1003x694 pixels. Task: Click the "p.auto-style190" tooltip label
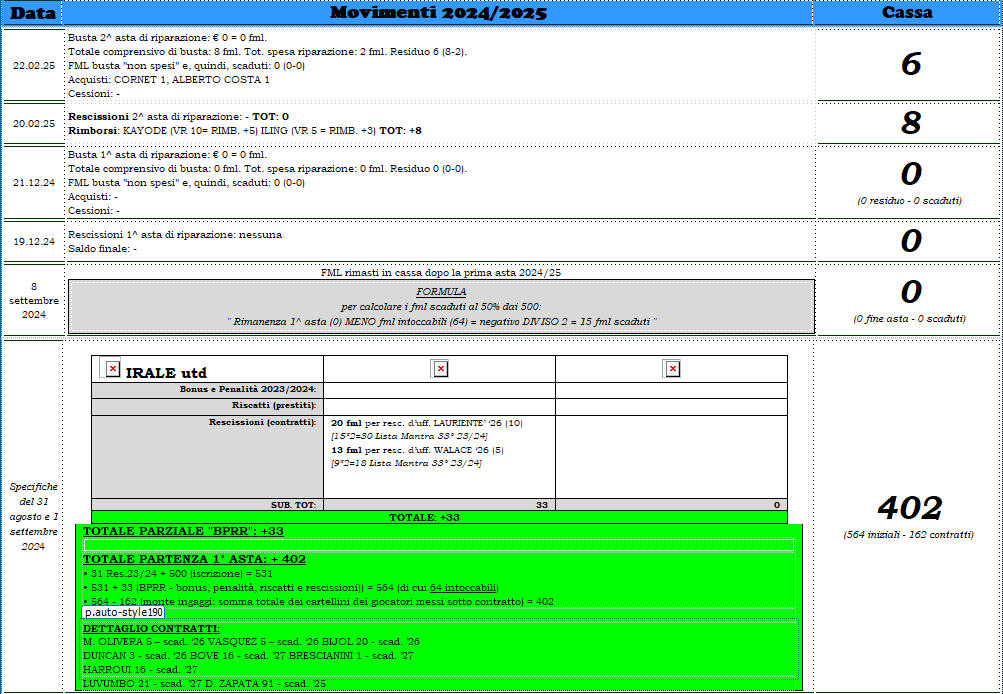tap(123, 613)
